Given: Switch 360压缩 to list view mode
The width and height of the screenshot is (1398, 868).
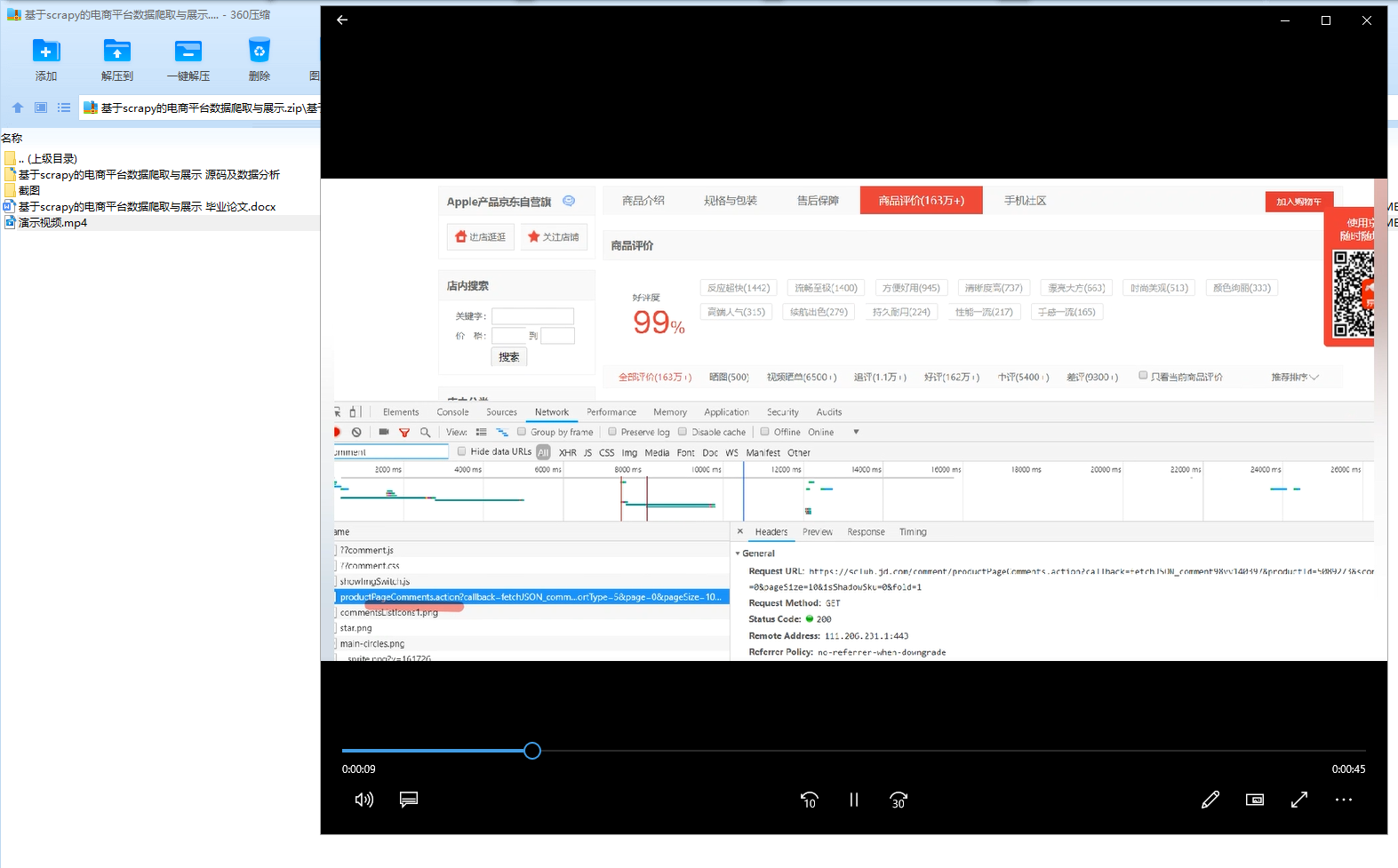Looking at the screenshot, I should click(x=64, y=108).
